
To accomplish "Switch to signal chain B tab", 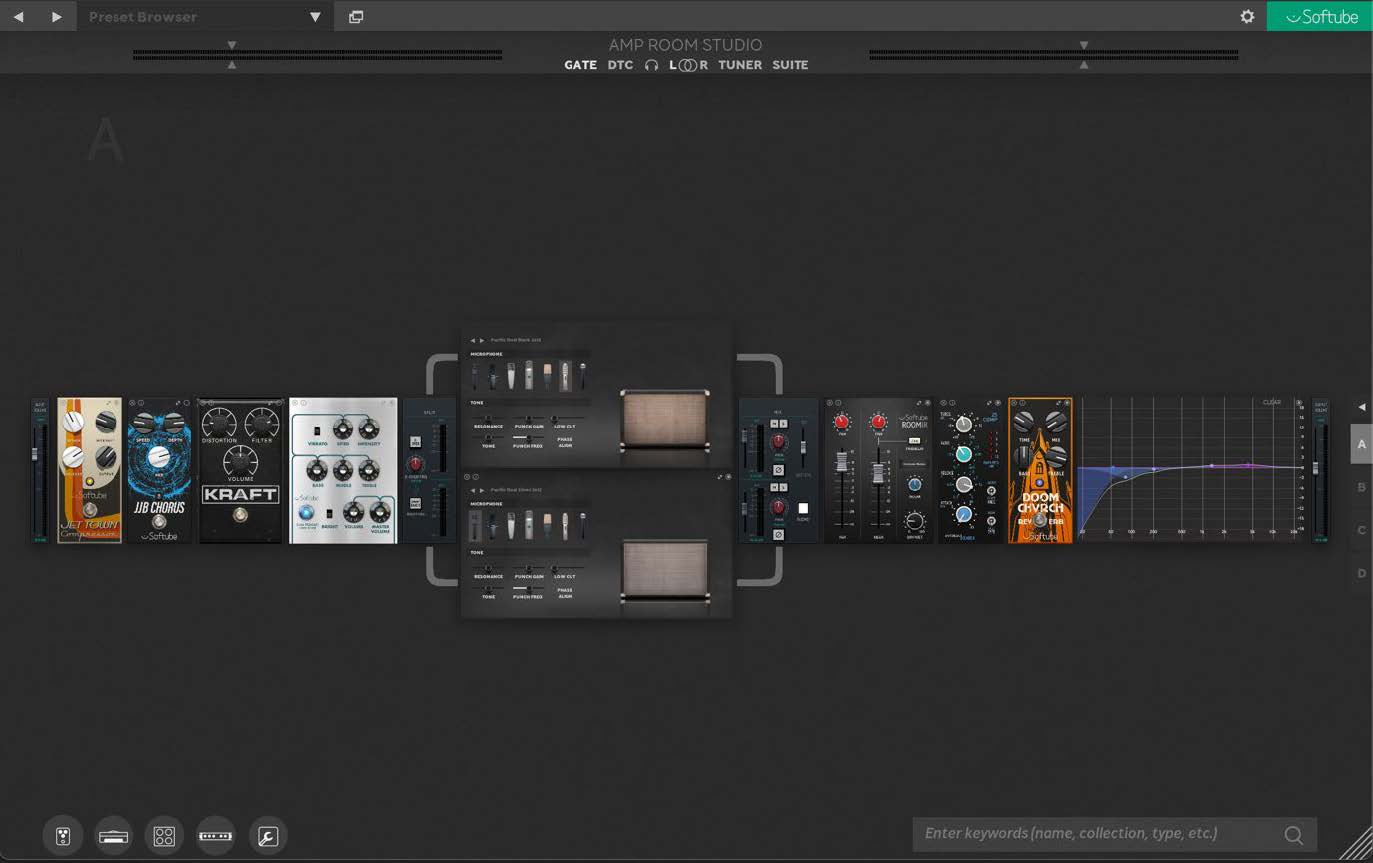I will tap(1361, 487).
